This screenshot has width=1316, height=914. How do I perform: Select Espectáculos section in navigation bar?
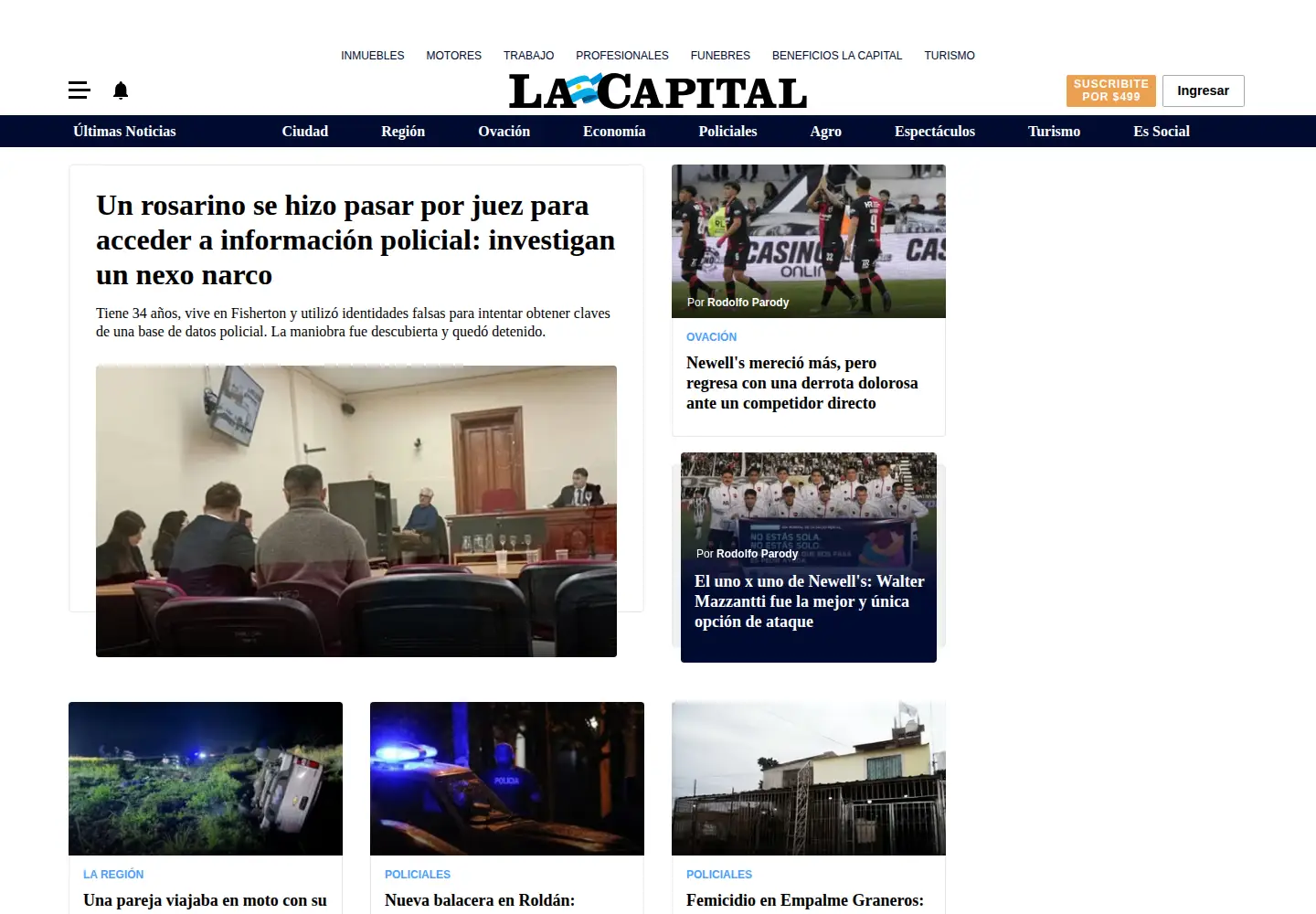pos(935,132)
